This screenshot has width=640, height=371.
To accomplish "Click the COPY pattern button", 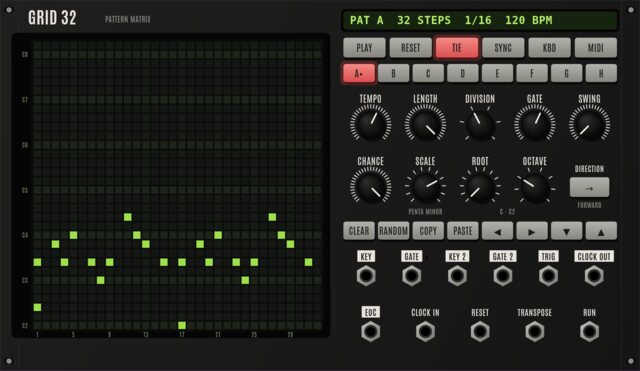I will (x=428, y=231).
